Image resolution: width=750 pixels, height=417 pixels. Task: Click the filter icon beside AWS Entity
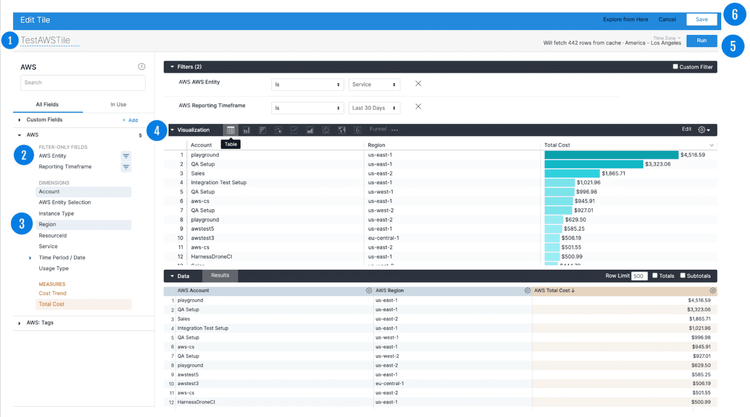[x=126, y=156]
